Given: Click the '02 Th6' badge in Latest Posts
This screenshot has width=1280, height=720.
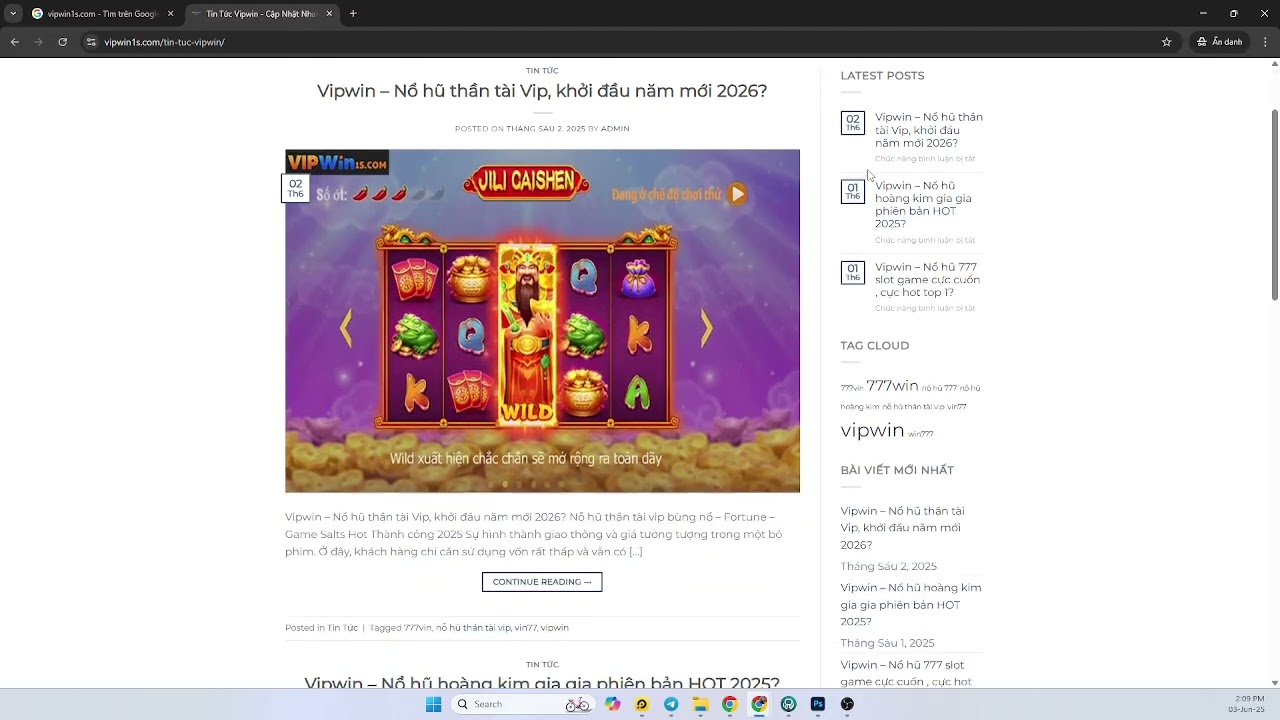Looking at the screenshot, I should click(x=853, y=123).
